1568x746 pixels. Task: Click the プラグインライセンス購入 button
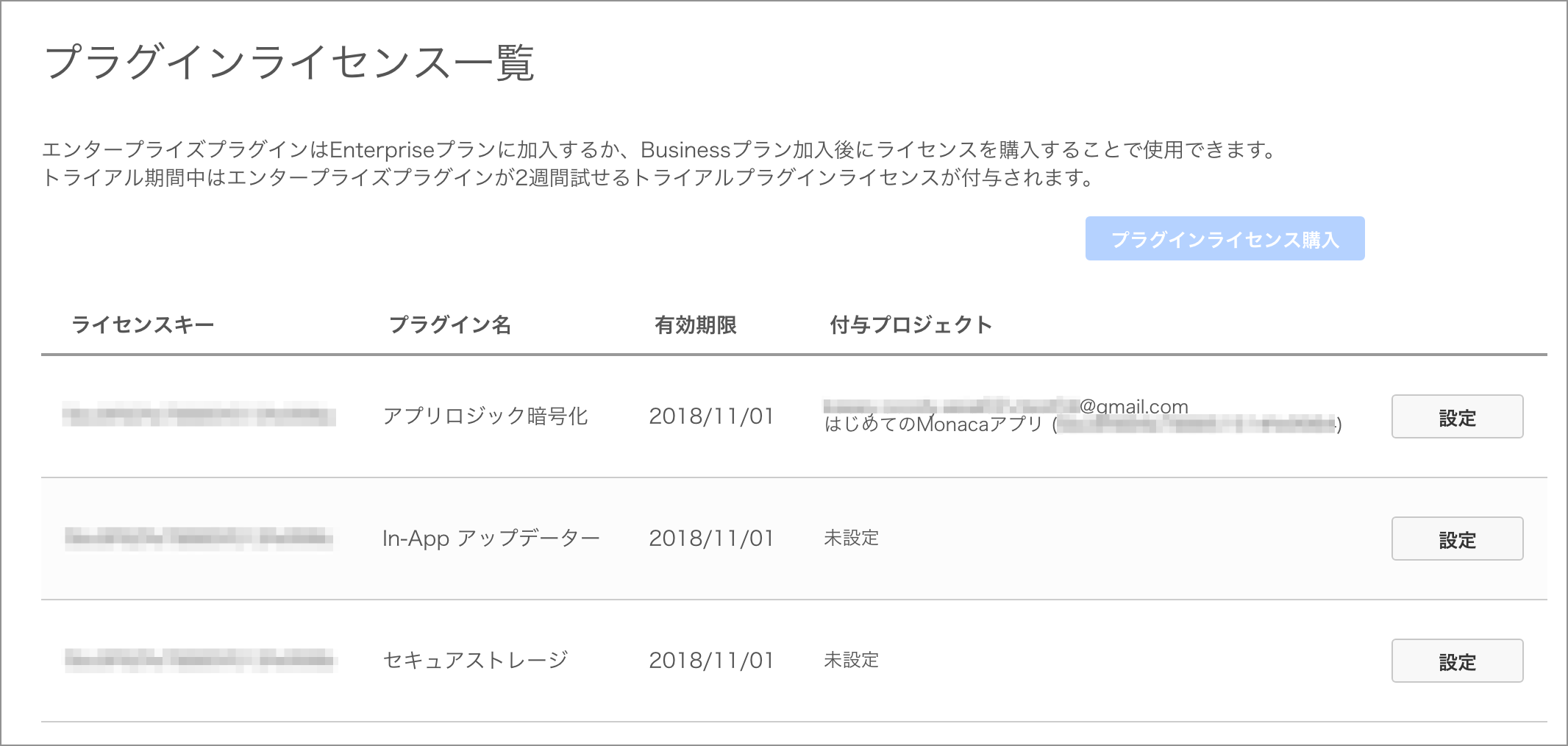[1225, 238]
